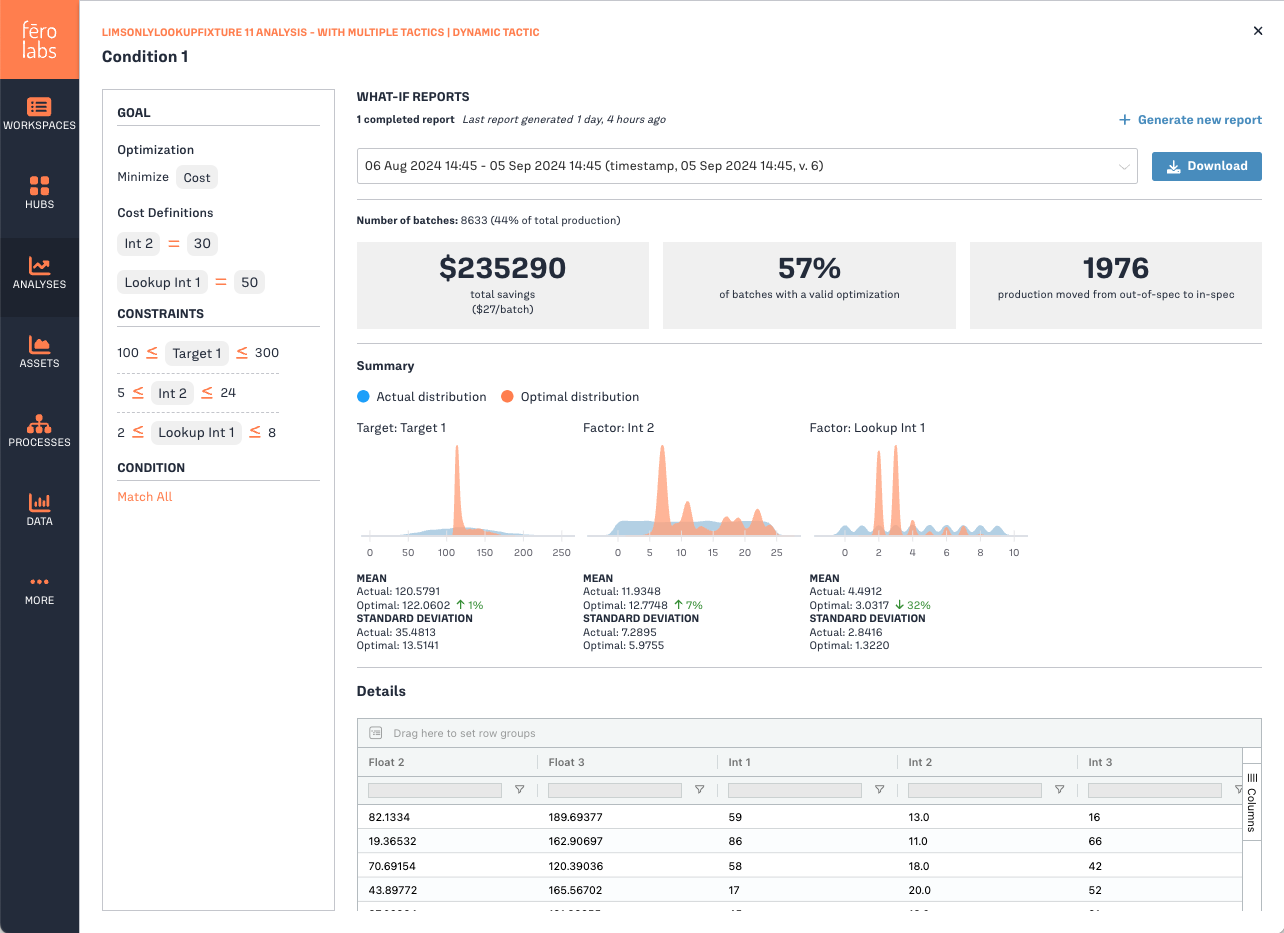Image resolution: width=1284 pixels, height=933 pixels.
Task: Click Generate new report link
Action: pos(1190,120)
